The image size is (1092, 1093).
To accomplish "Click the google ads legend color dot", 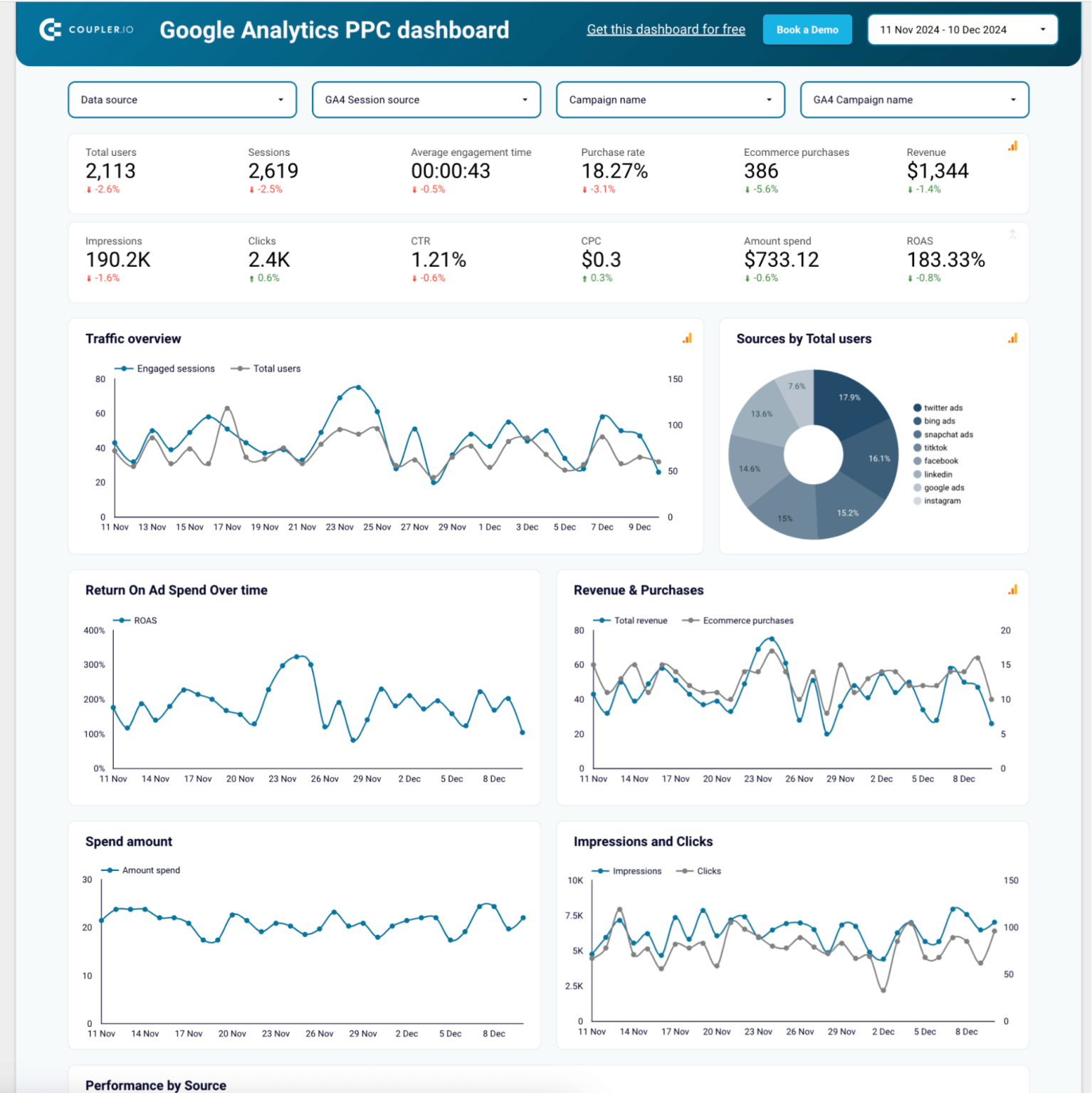I will (x=917, y=487).
